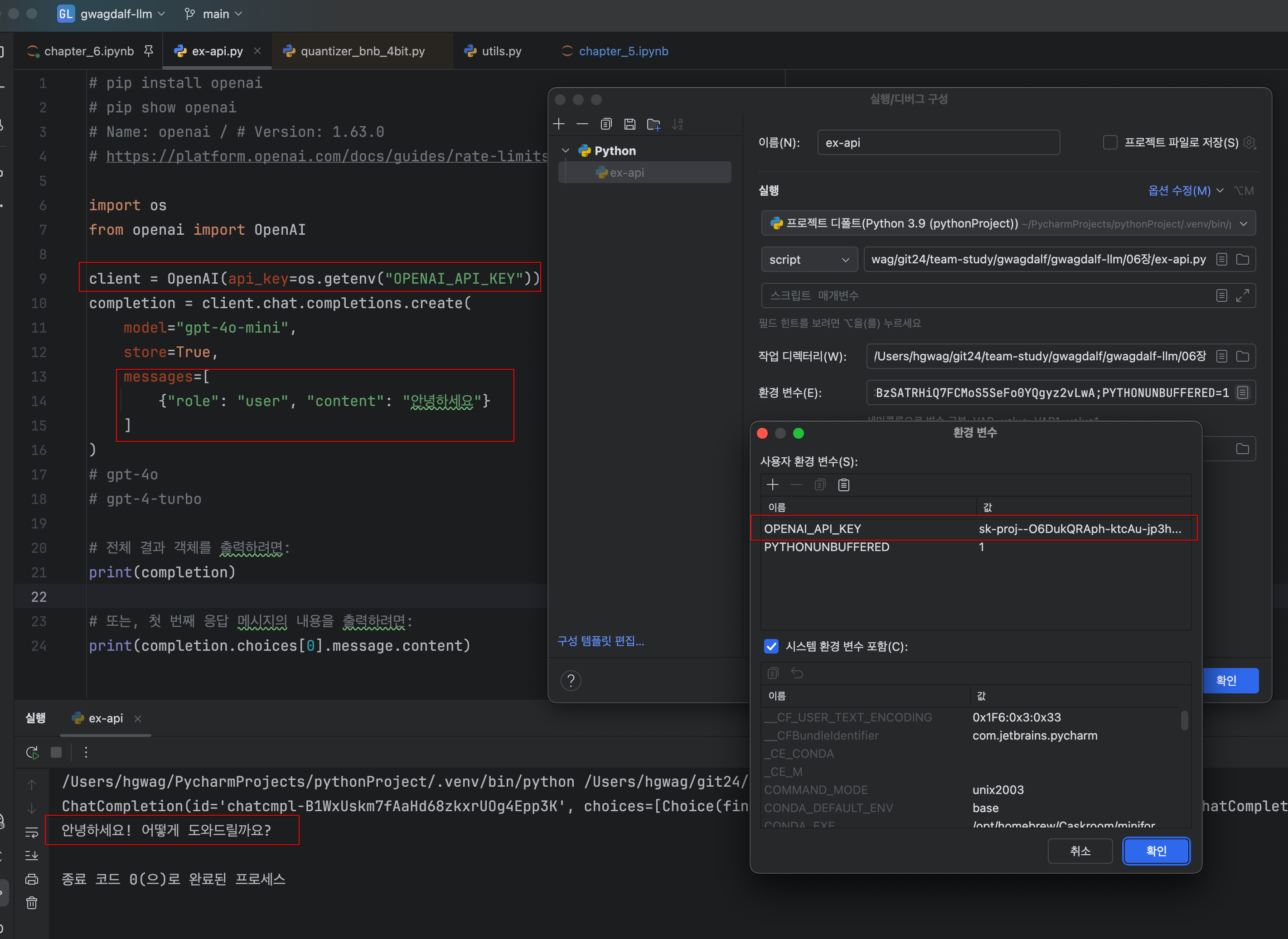Toggle soft-wrap icon in run console

32,832
